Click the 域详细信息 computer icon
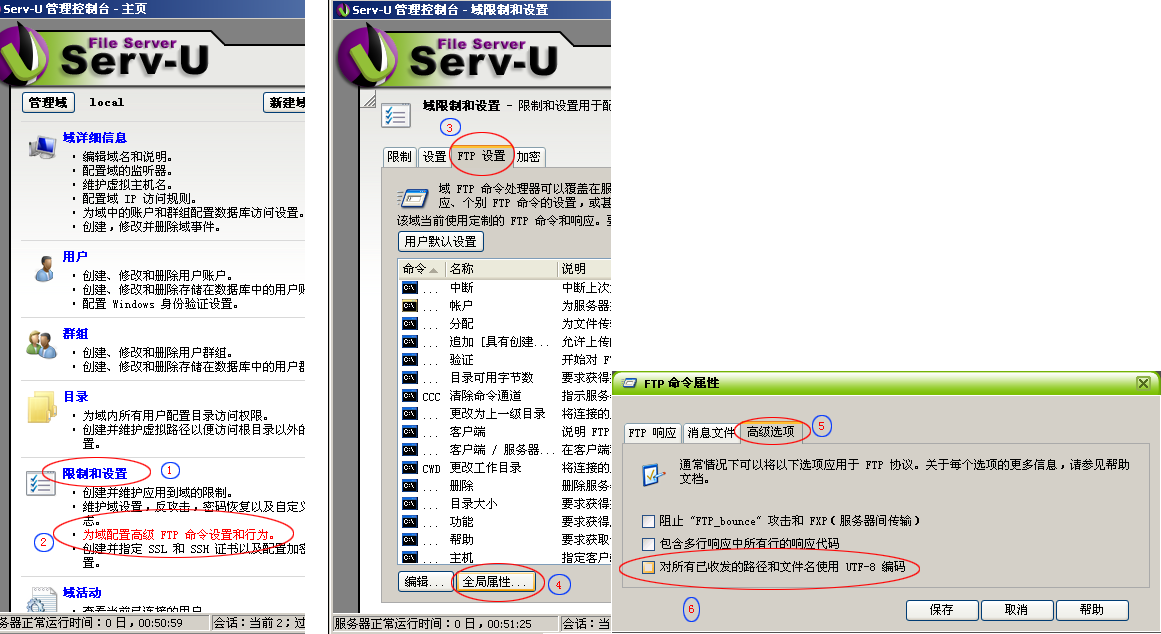 click(42, 146)
